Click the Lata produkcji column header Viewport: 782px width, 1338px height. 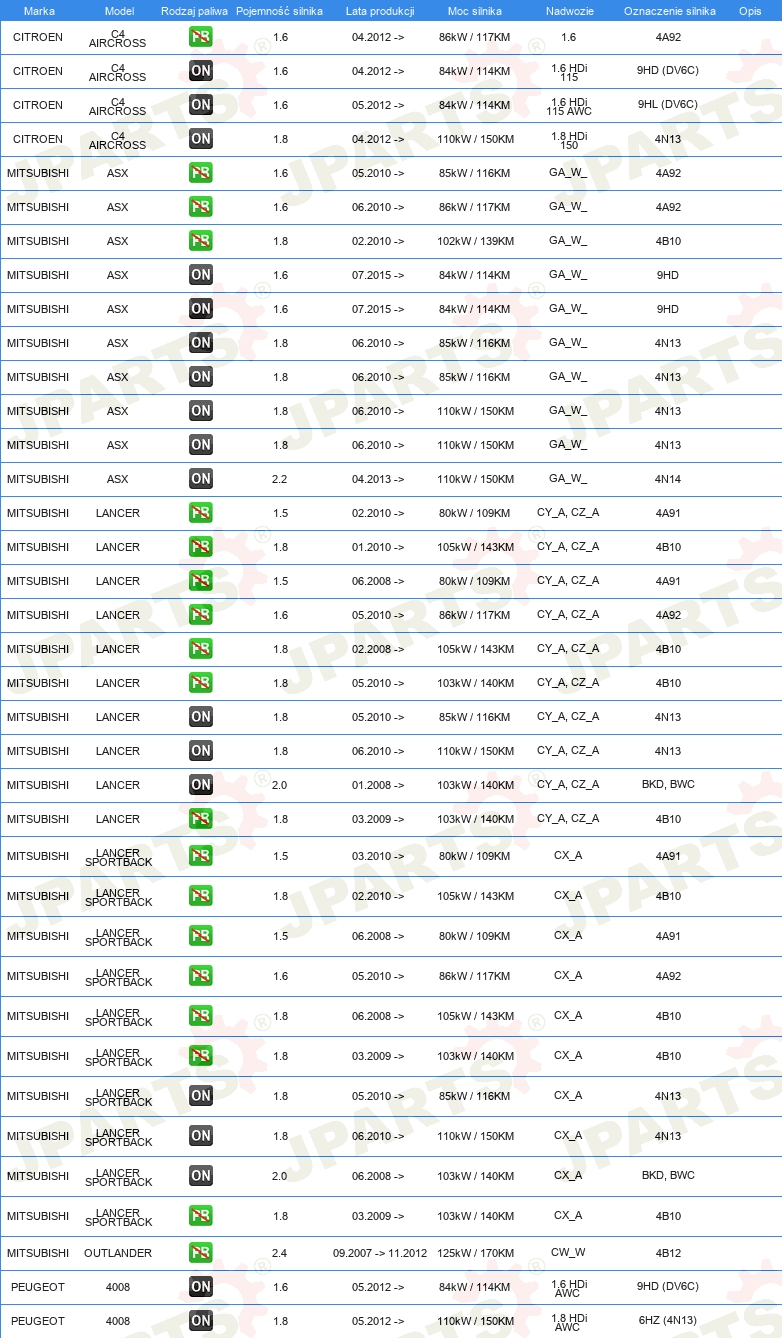point(380,11)
